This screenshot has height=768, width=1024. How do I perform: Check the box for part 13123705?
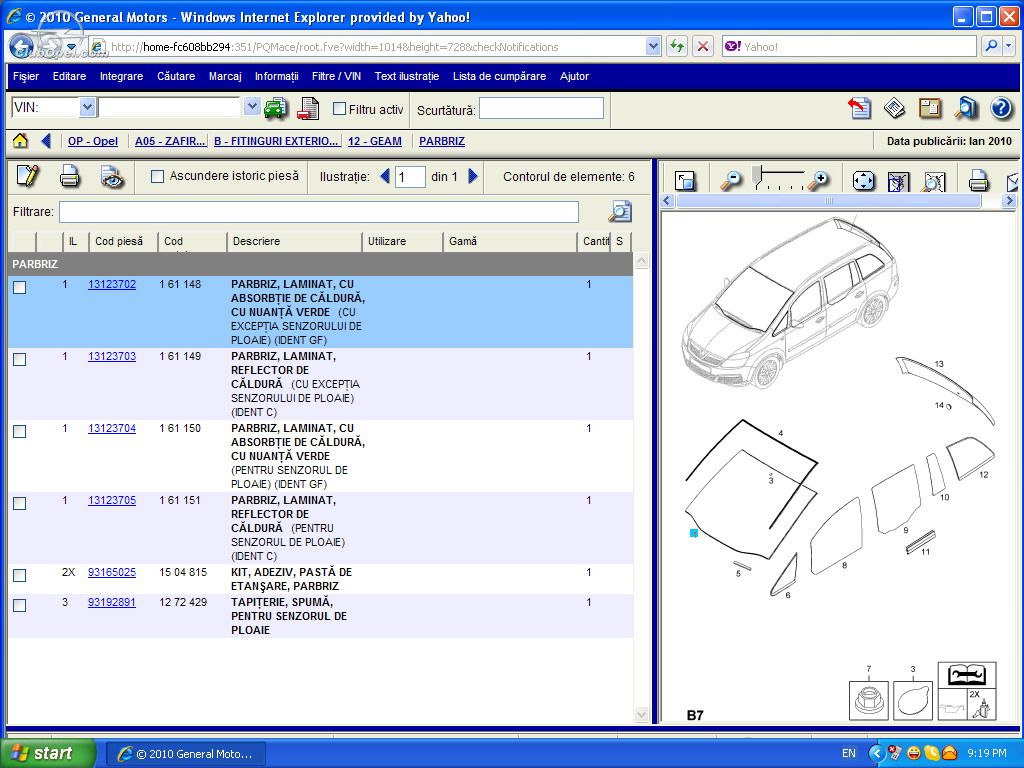coord(20,503)
